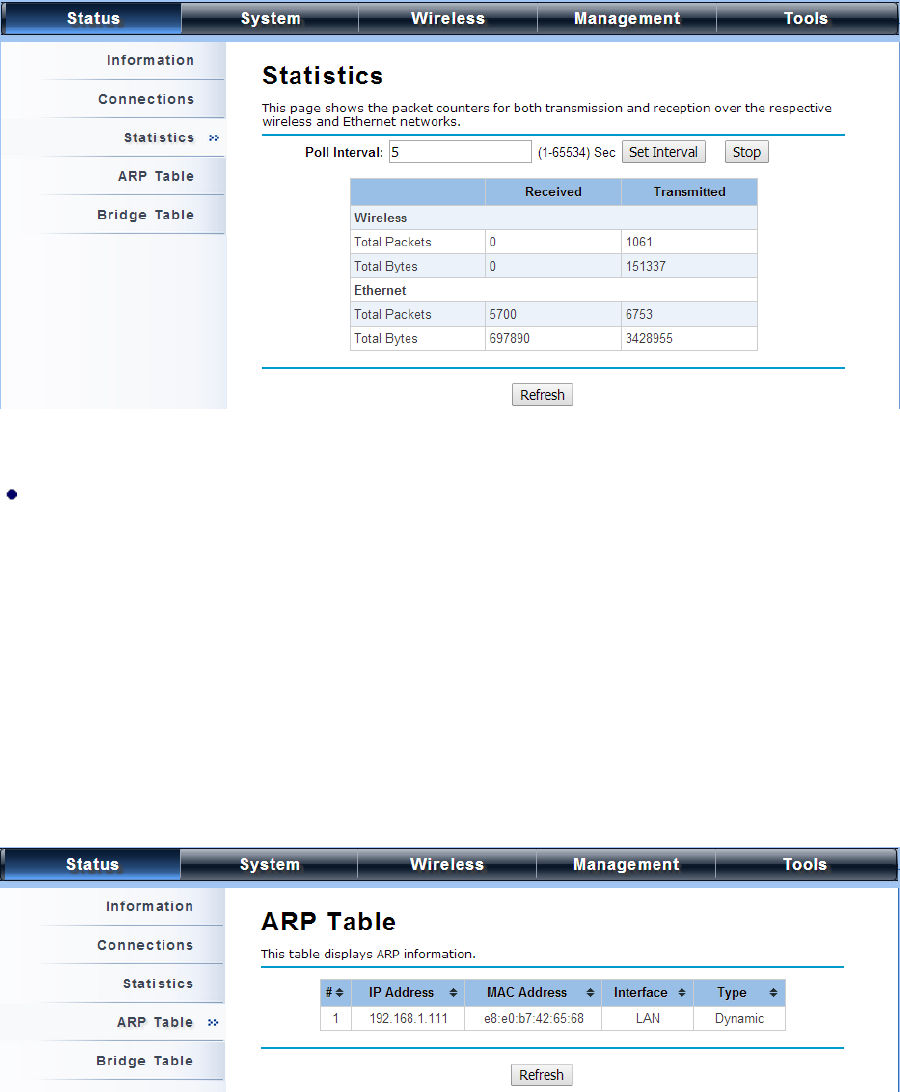Select Information in upper sidebar

pyautogui.click(x=150, y=61)
